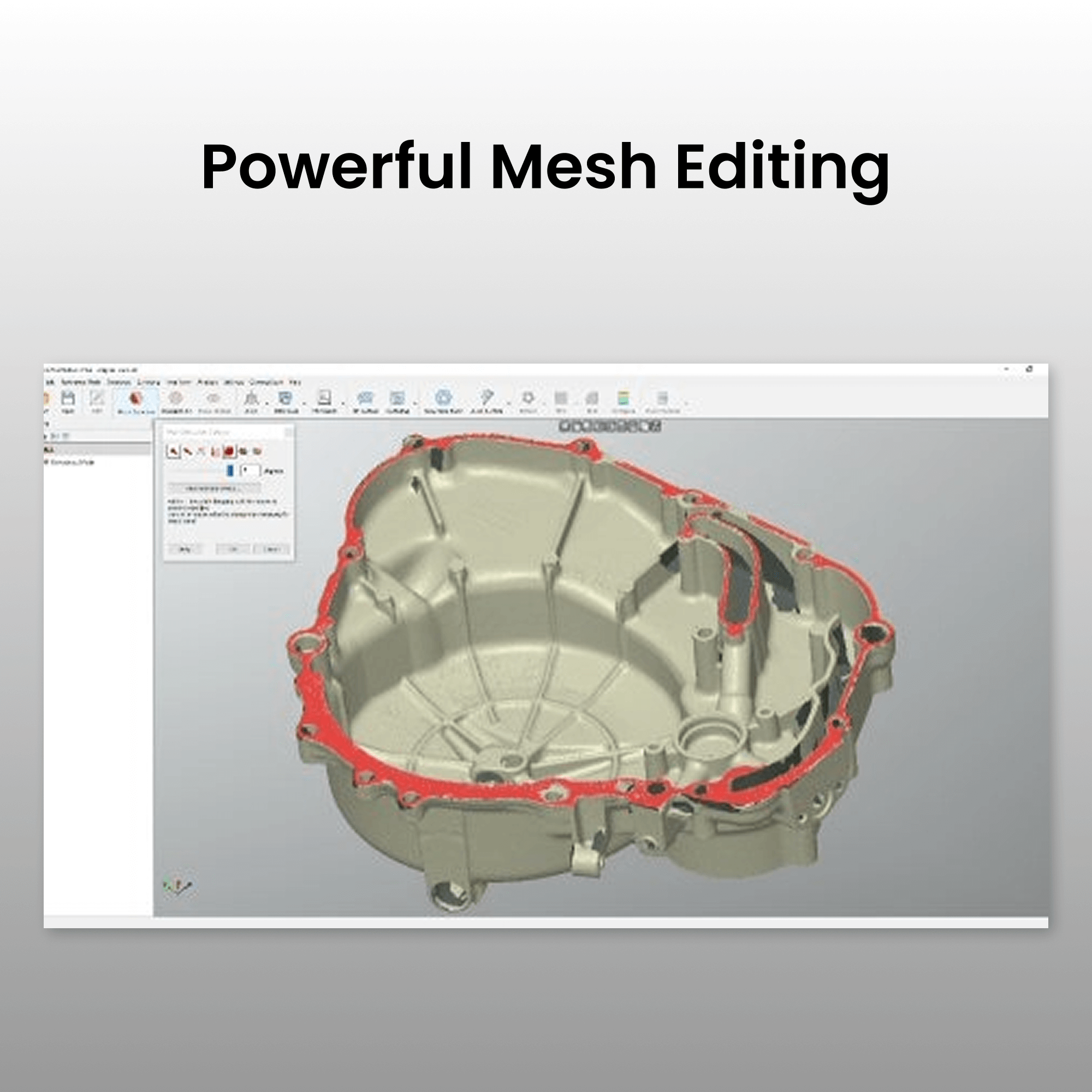Screen dimensions: 1092x1092
Task: Click the blue sensitivity slider in the dialog
Action: point(230,471)
